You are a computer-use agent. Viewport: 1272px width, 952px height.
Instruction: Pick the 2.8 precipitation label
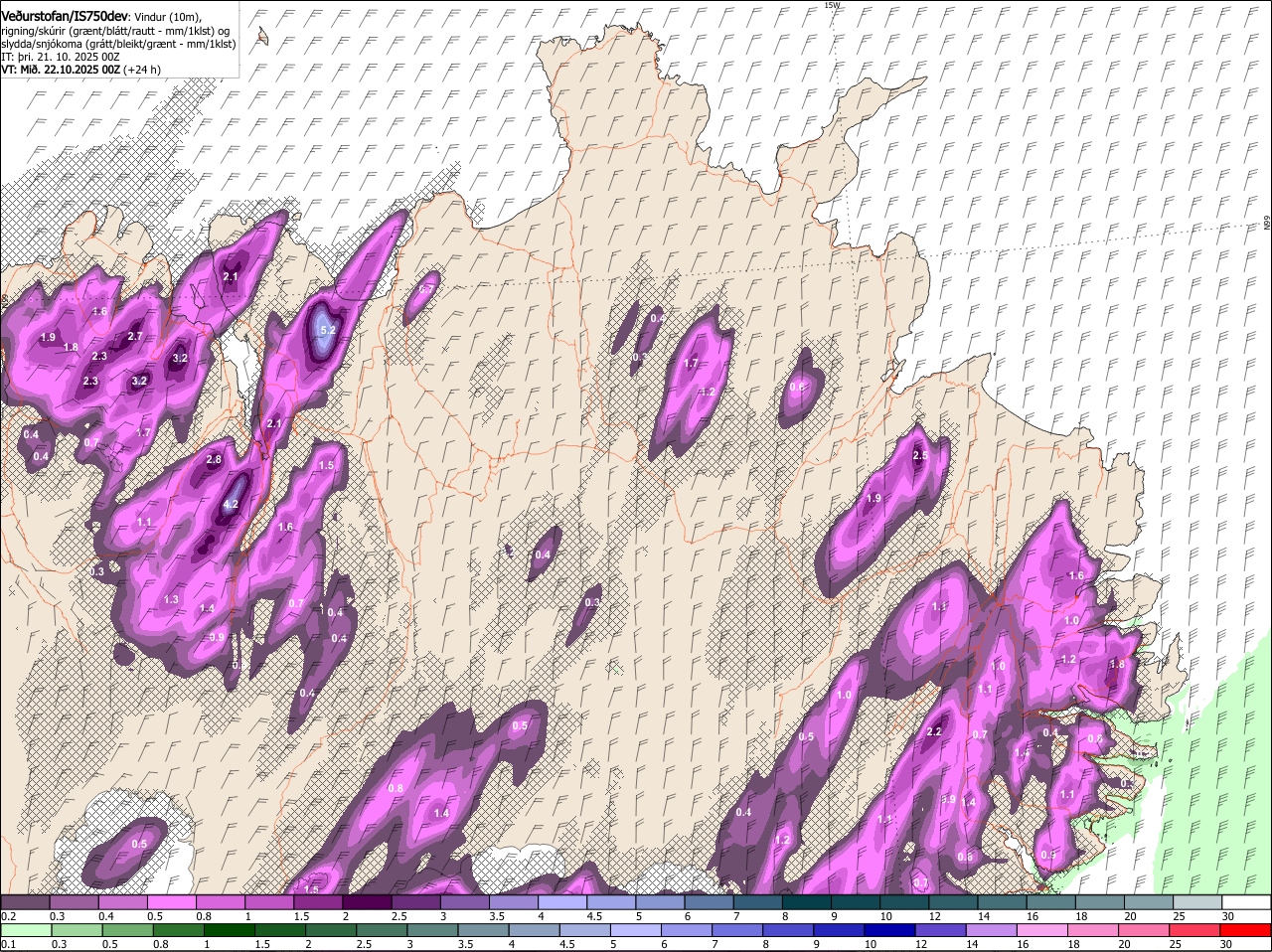coord(214,459)
